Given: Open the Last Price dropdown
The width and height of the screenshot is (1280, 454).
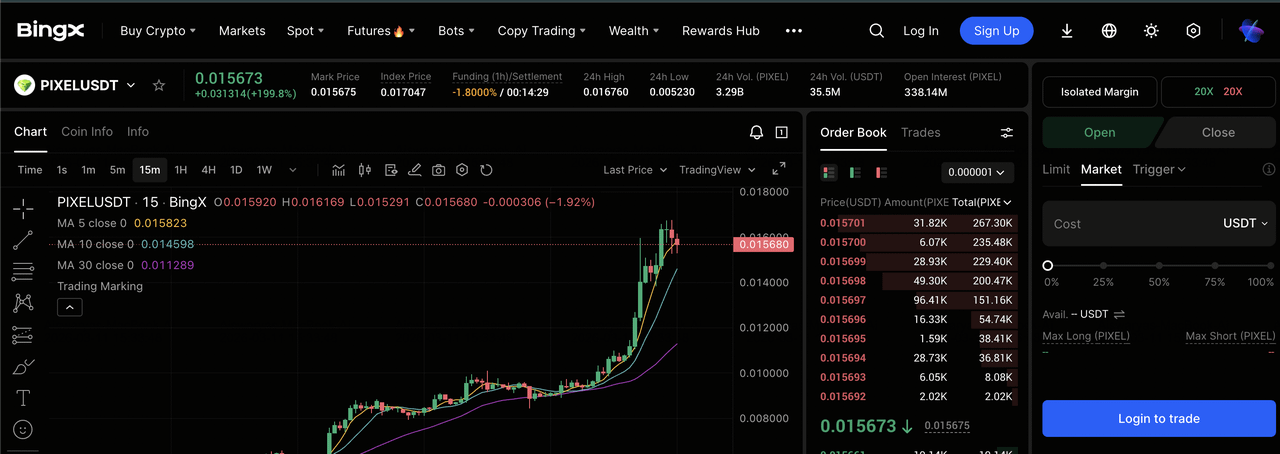Looking at the screenshot, I should (635, 170).
